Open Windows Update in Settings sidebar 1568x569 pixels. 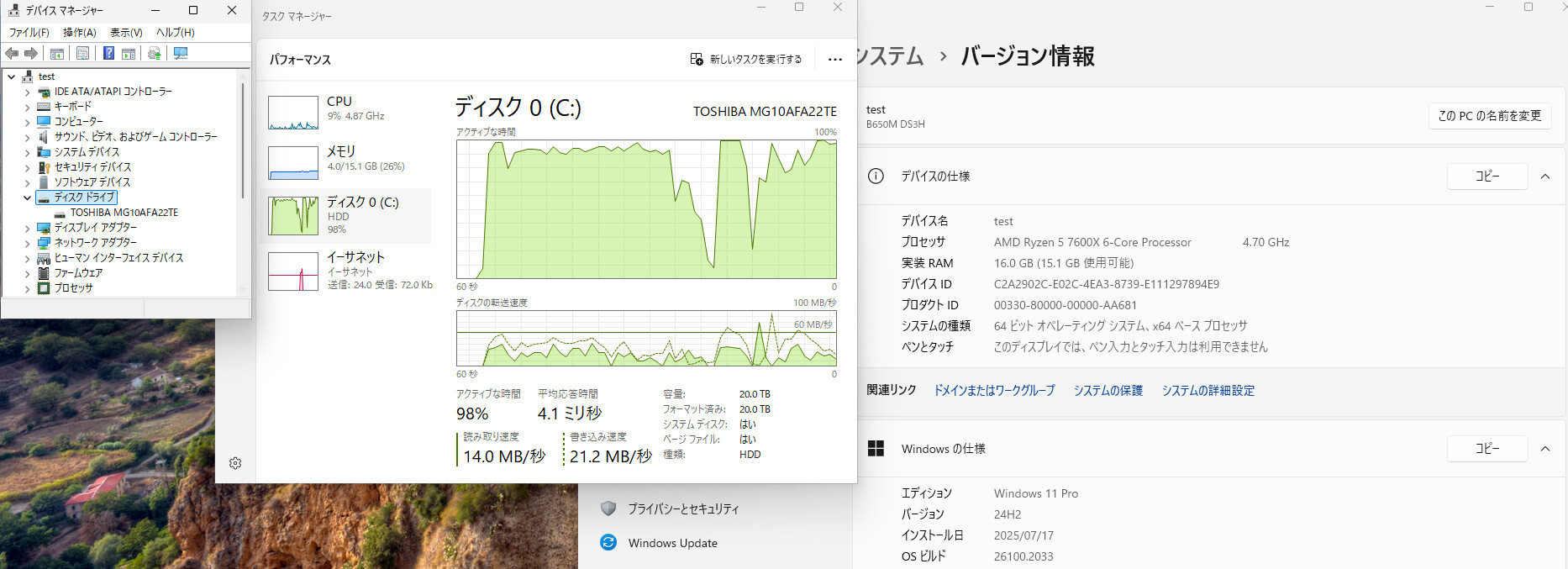point(672,543)
